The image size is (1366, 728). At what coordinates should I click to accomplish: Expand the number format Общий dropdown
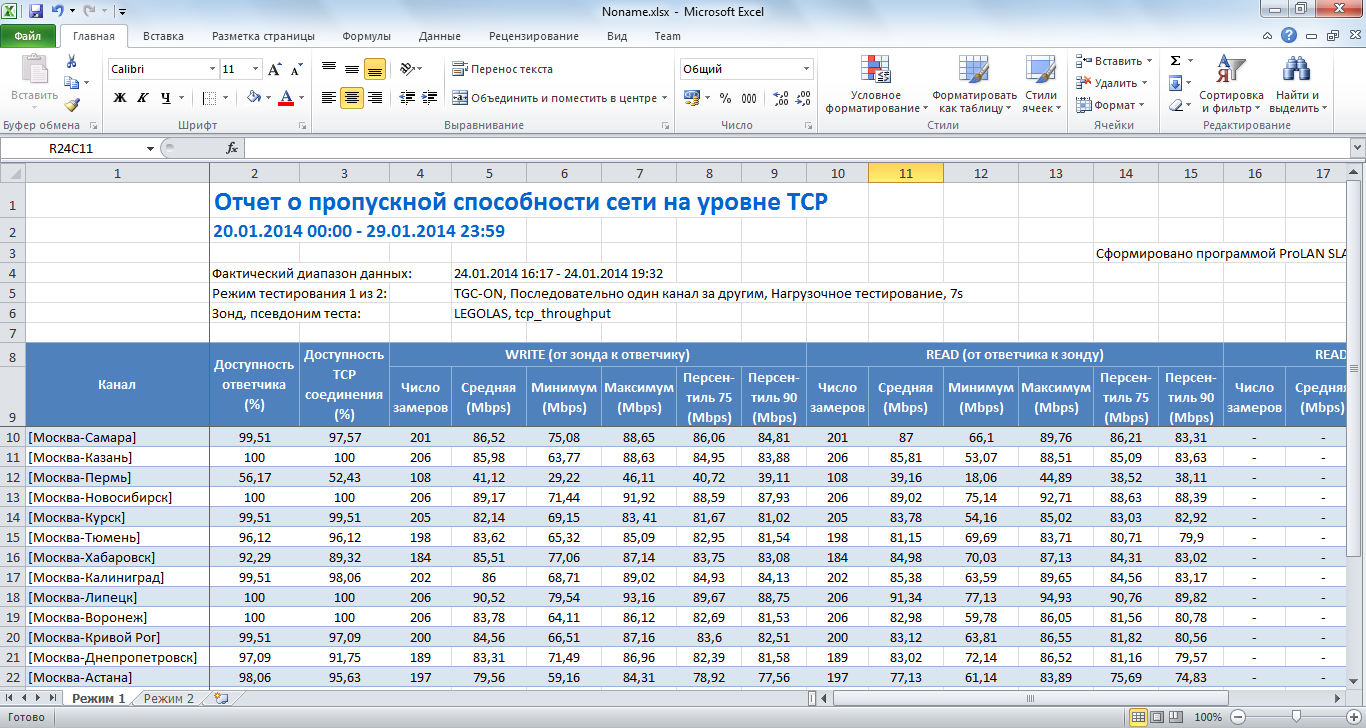(806, 69)
